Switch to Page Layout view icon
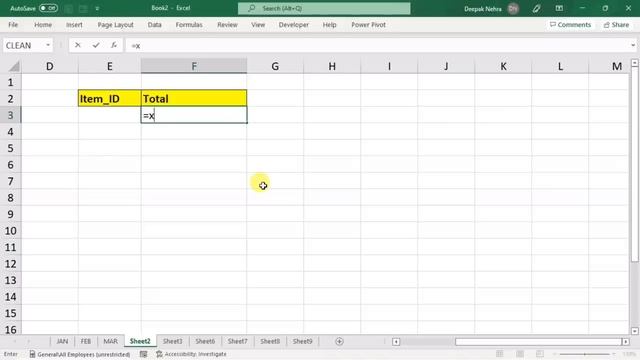This screenshot has width=640, height=360. [x=520, y=354]
